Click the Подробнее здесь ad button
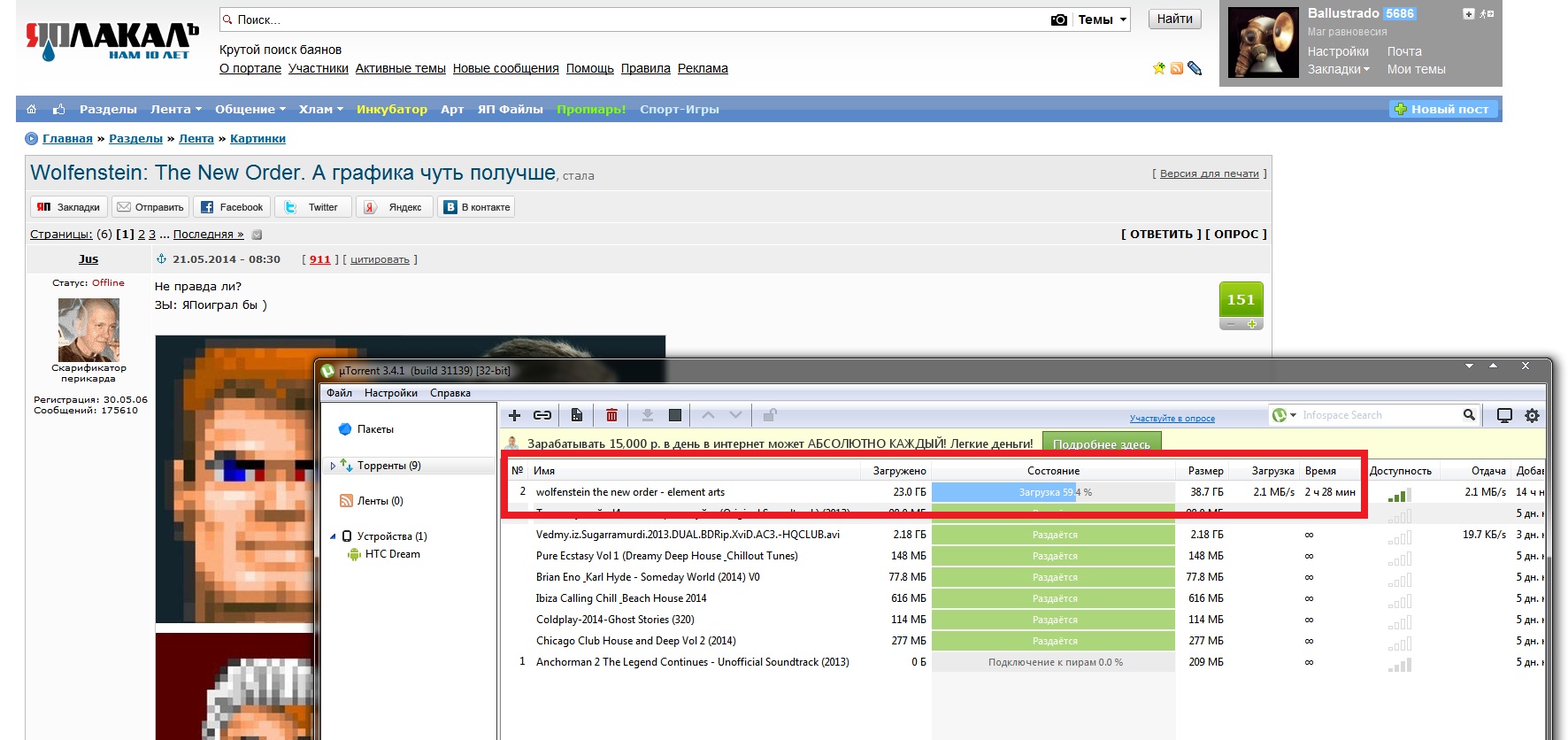Viewport: 1568px width, 740px height. (1102, 443)
